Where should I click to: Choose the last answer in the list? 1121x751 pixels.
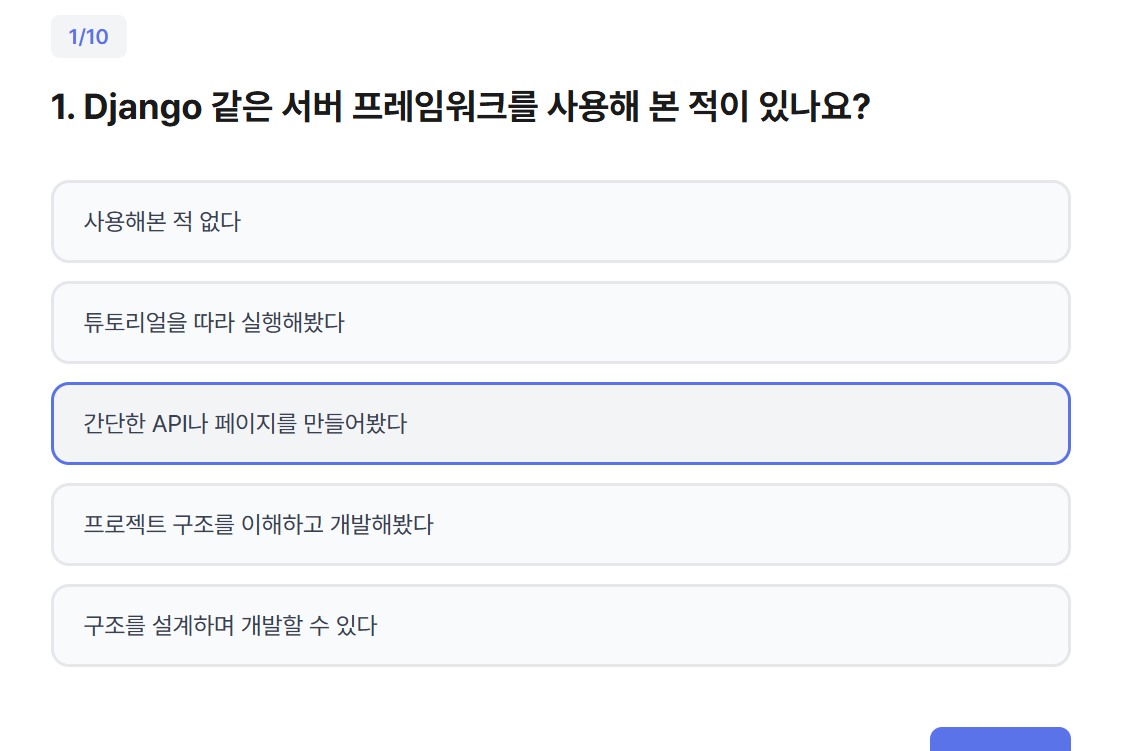pyautogui.click(x=560, y=626)
